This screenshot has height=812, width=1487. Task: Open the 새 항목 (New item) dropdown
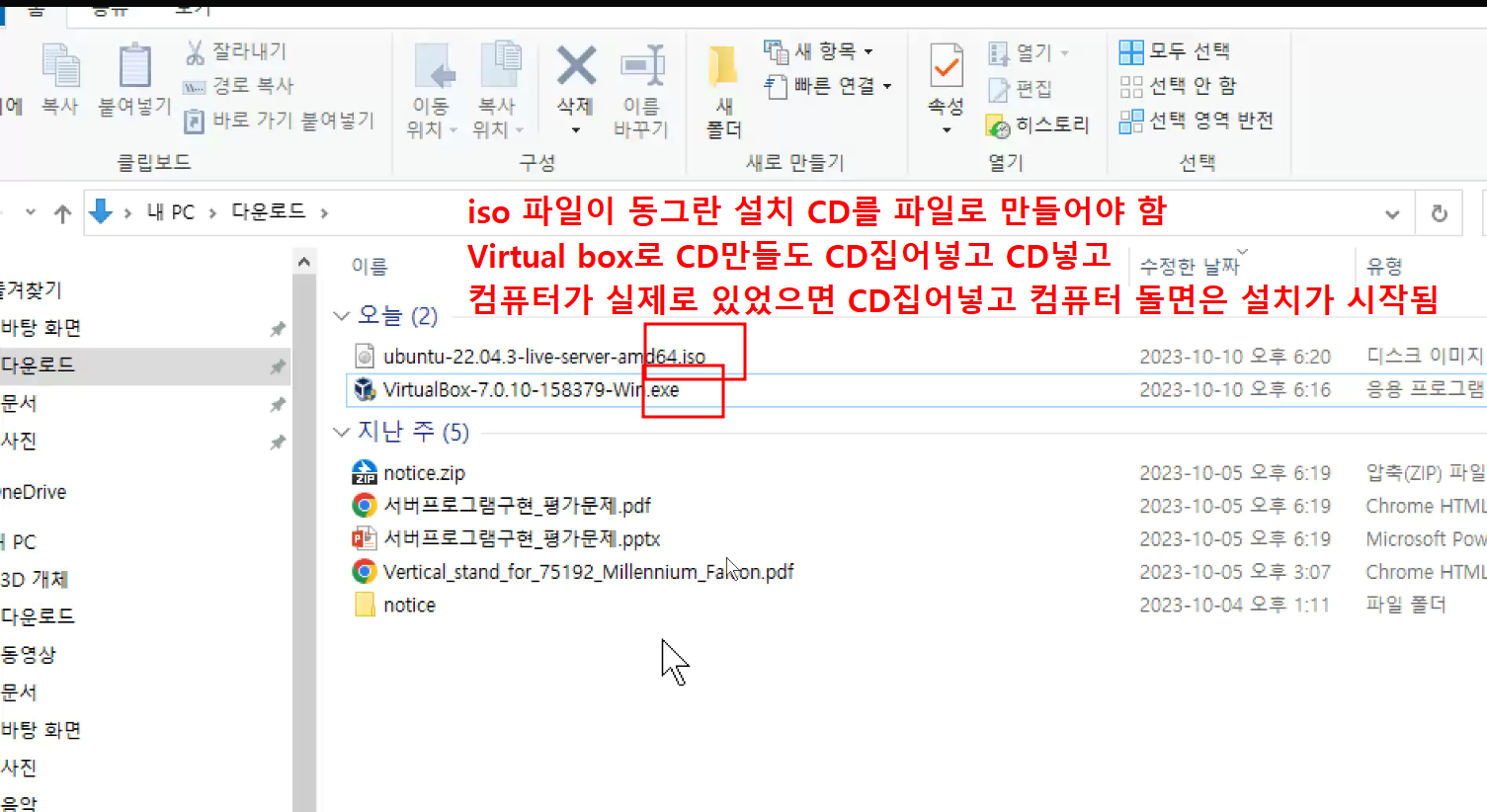click(x=819, y=50)
